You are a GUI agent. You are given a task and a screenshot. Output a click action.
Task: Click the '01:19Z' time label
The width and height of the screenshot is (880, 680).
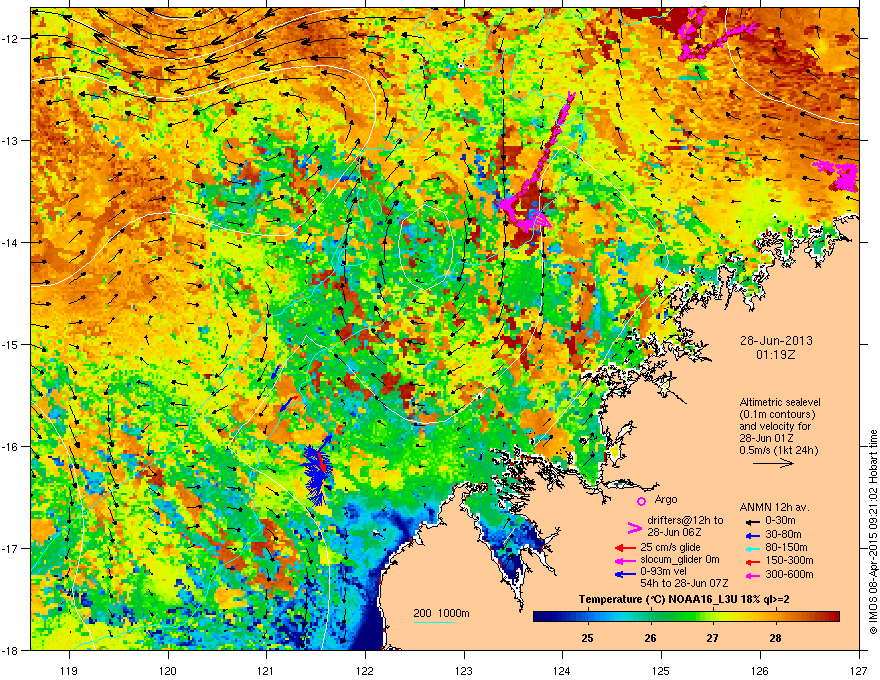point(775,355)
